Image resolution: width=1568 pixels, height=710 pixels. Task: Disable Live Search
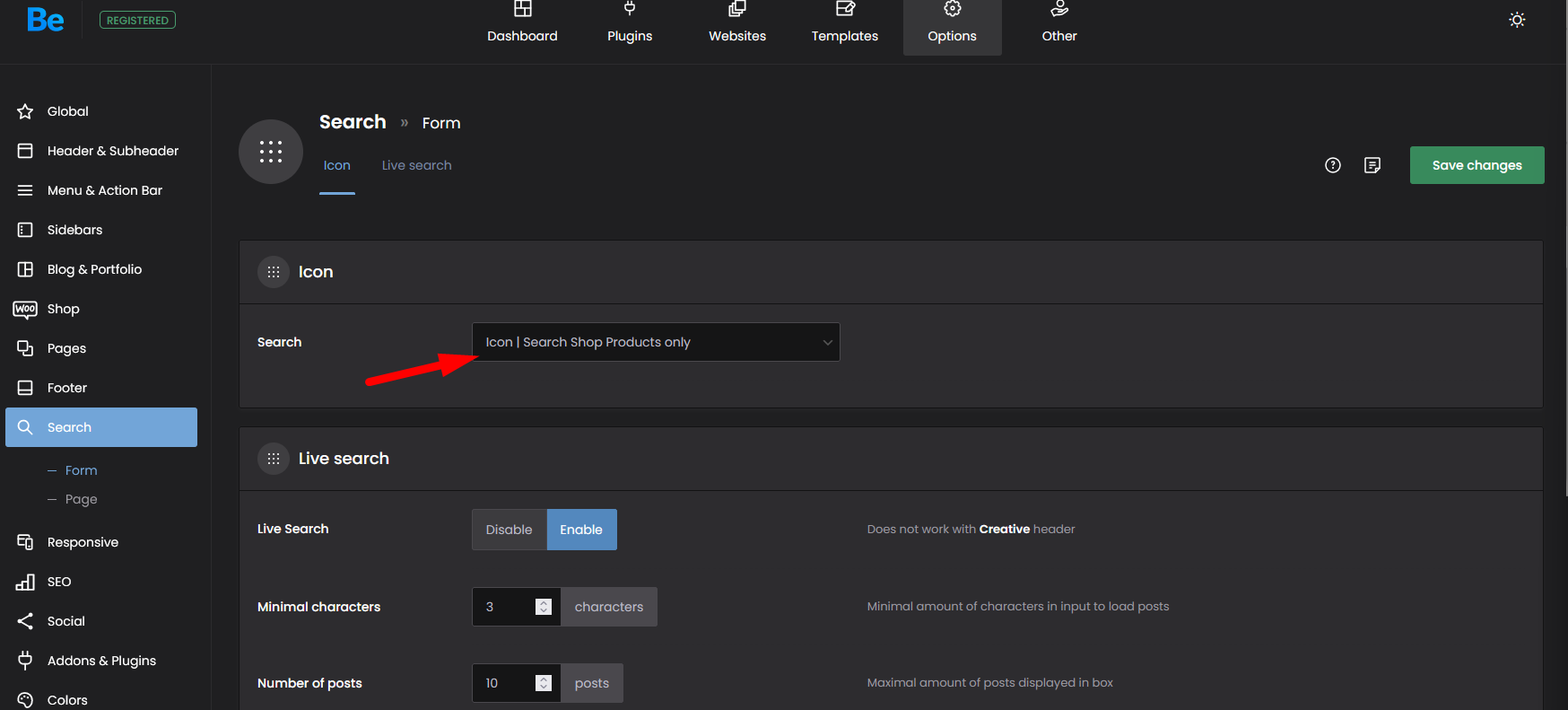pyautogui.click(x=509, y=530)
